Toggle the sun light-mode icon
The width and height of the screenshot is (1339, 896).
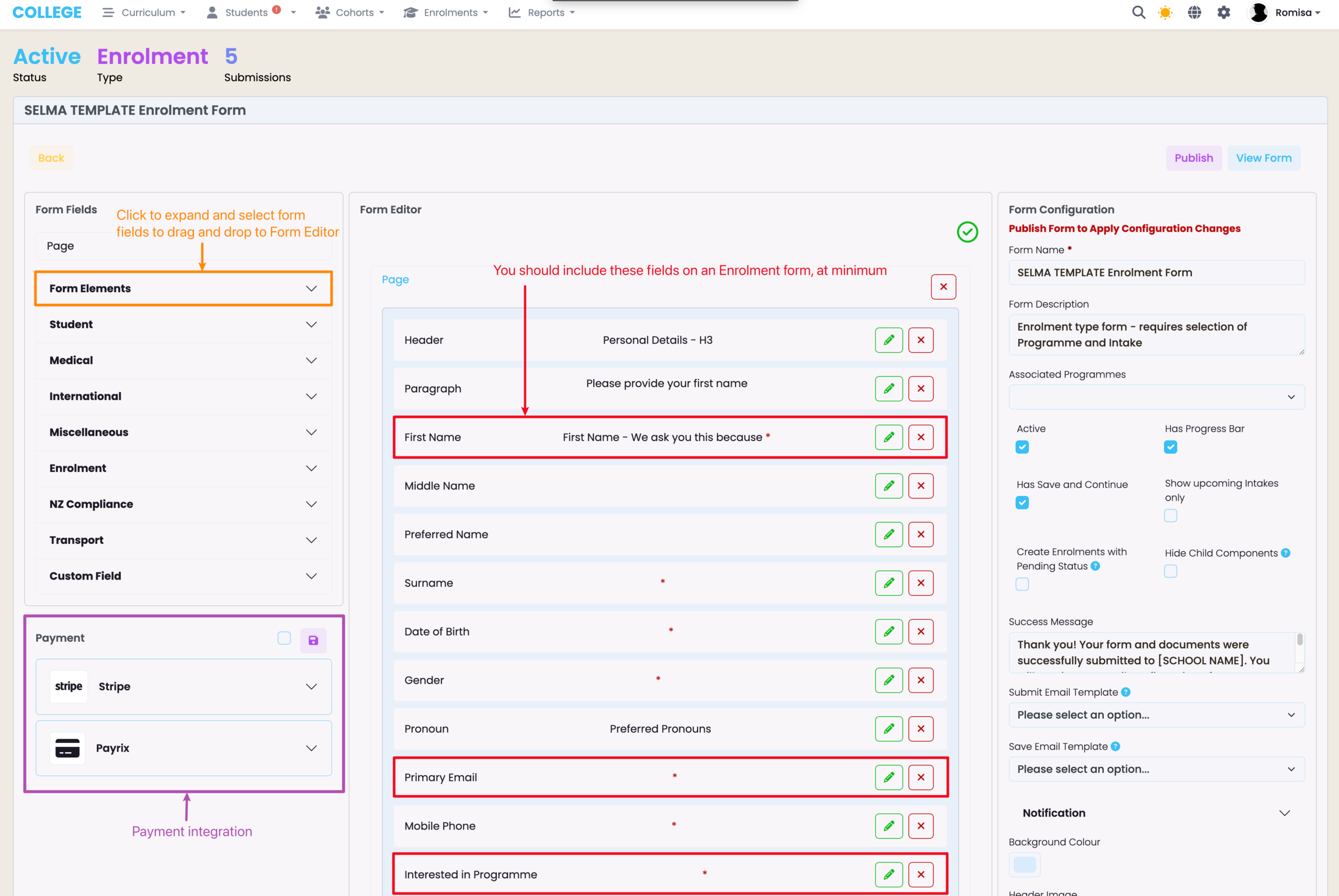tap(1165, 13)
